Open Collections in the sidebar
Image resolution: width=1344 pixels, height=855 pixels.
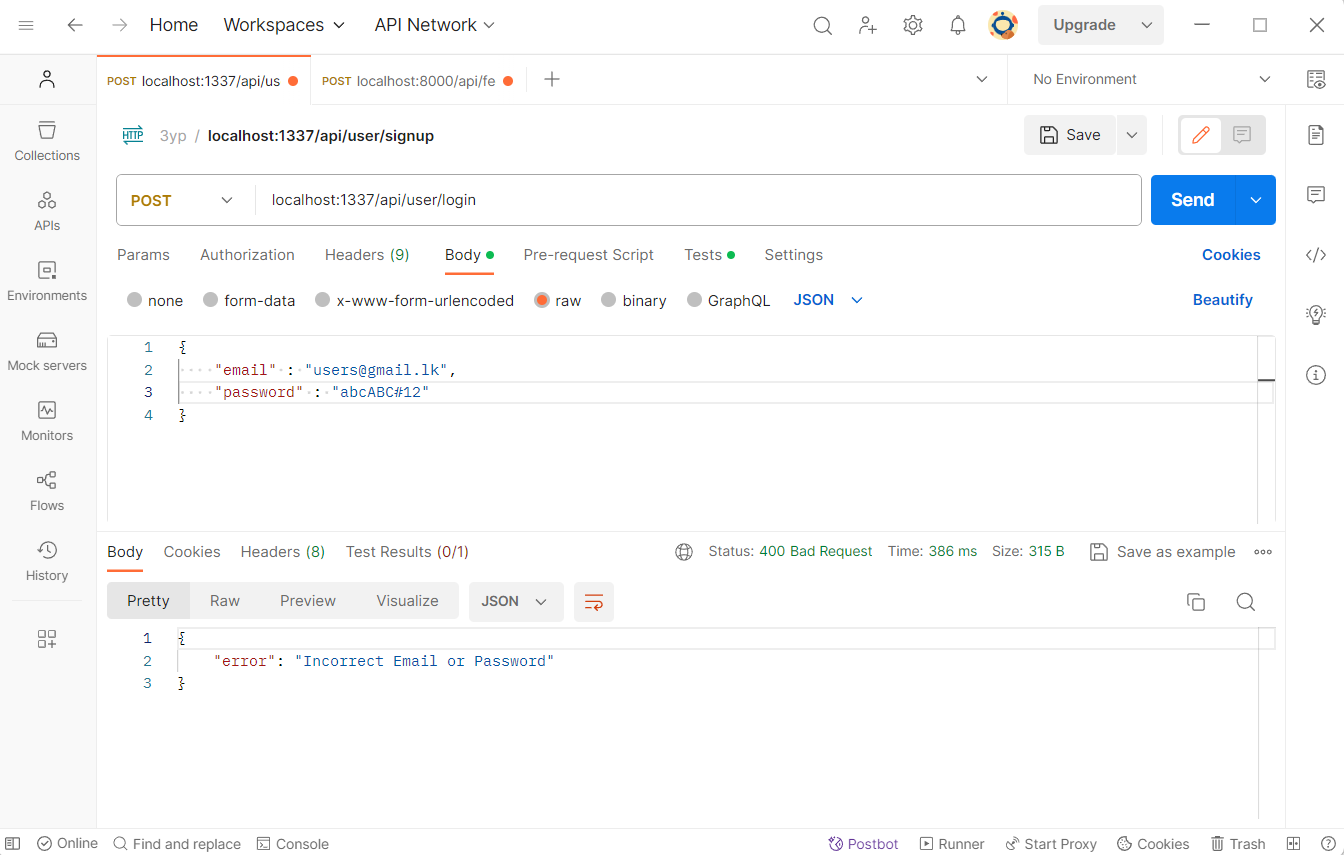[47, 141]
